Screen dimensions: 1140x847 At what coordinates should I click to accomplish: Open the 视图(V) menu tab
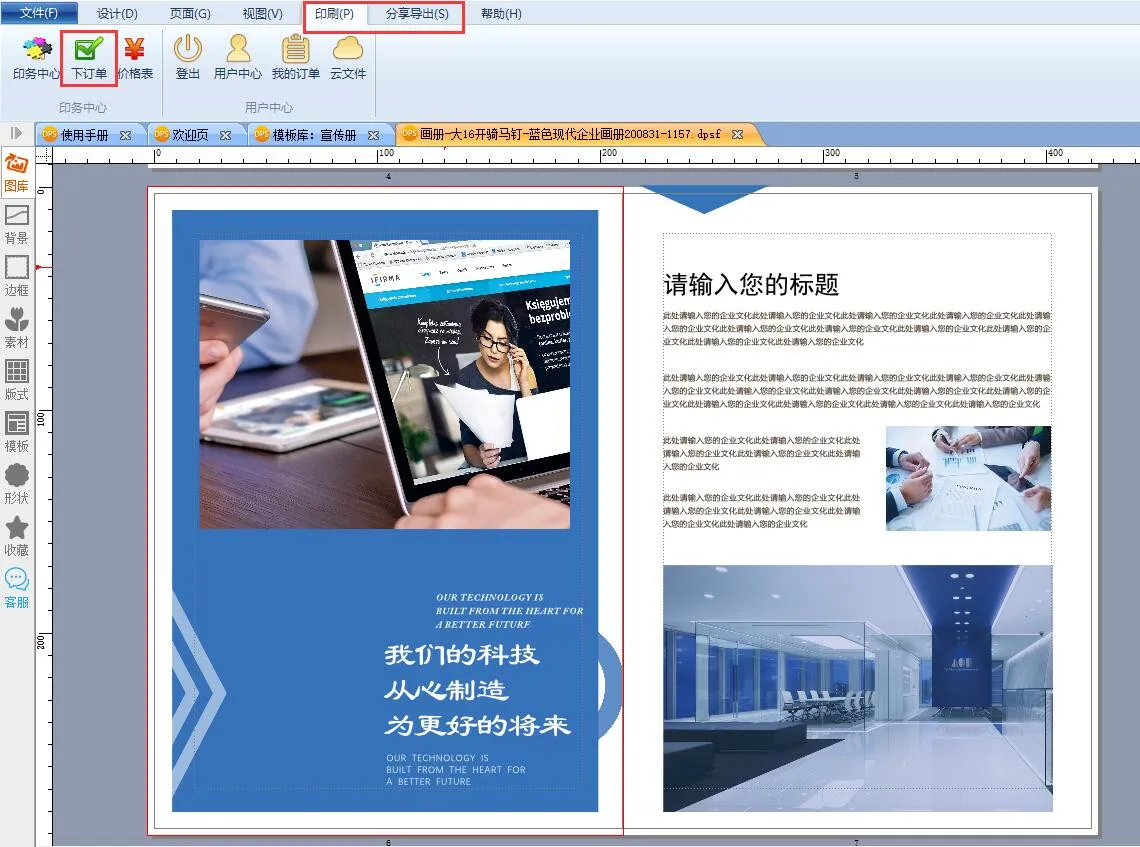(262, 13)
